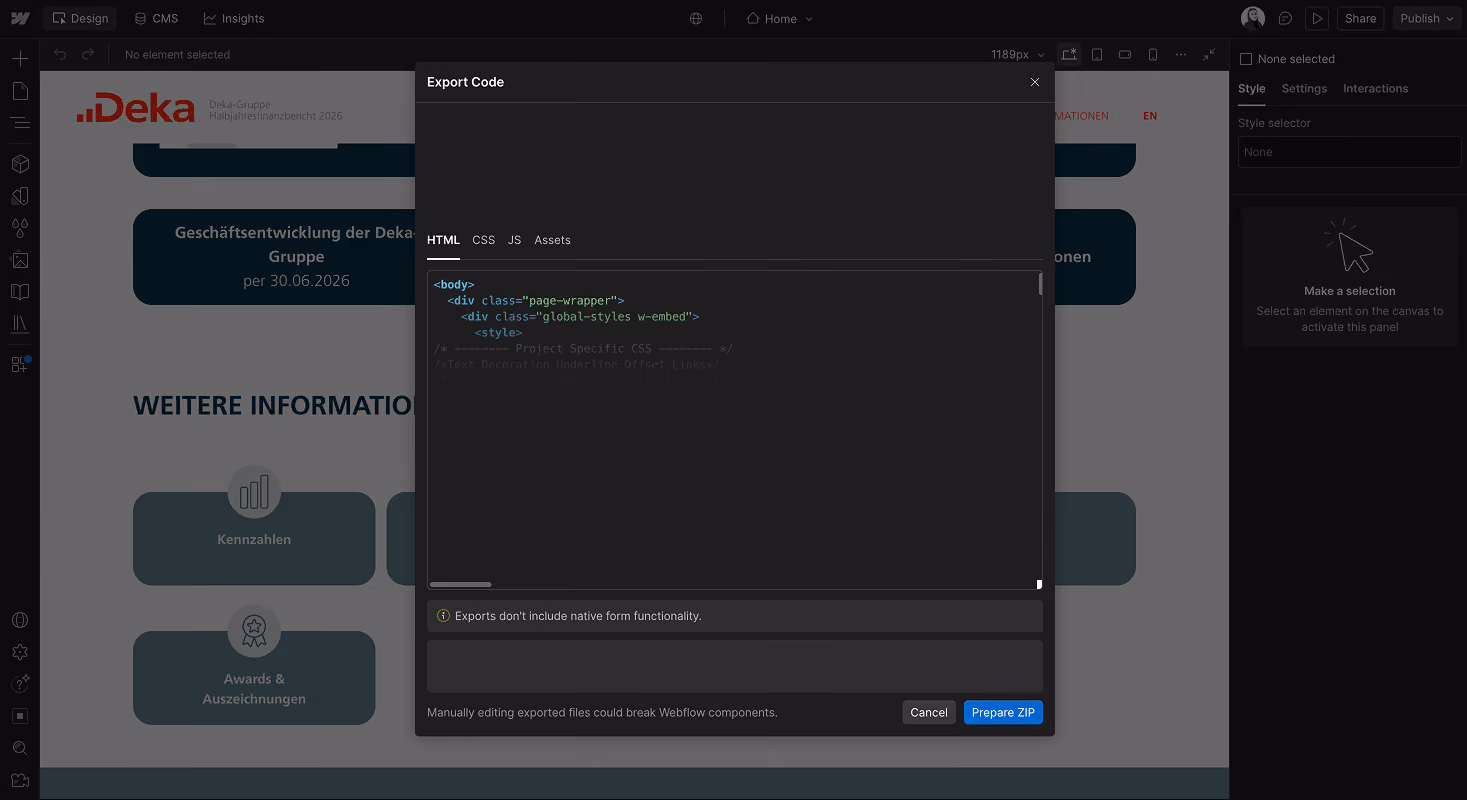Close the Export Code dialog

[1035, 82]
